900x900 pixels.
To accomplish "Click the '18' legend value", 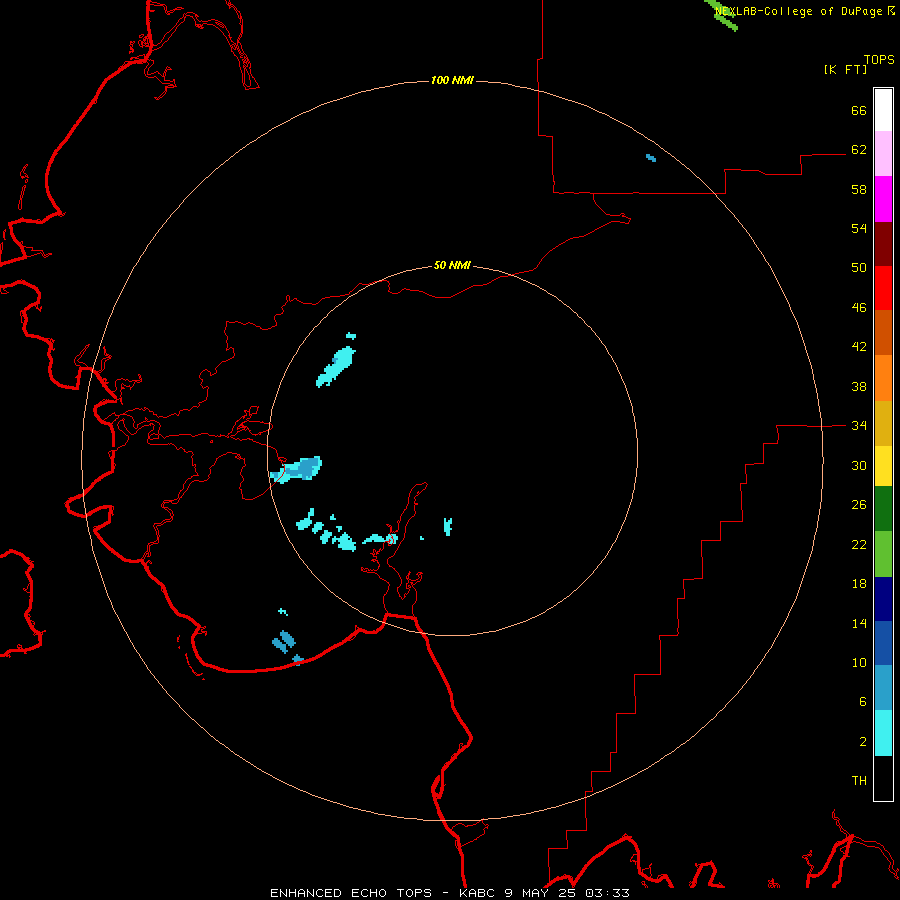I will 859,583.
